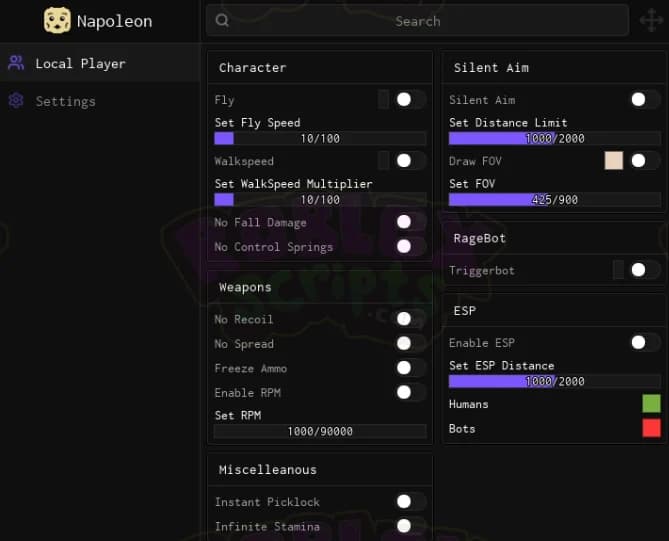Screen dimensions: 669x541
Task: Enable No Control Springs
Action: click(x=410, y=246)
